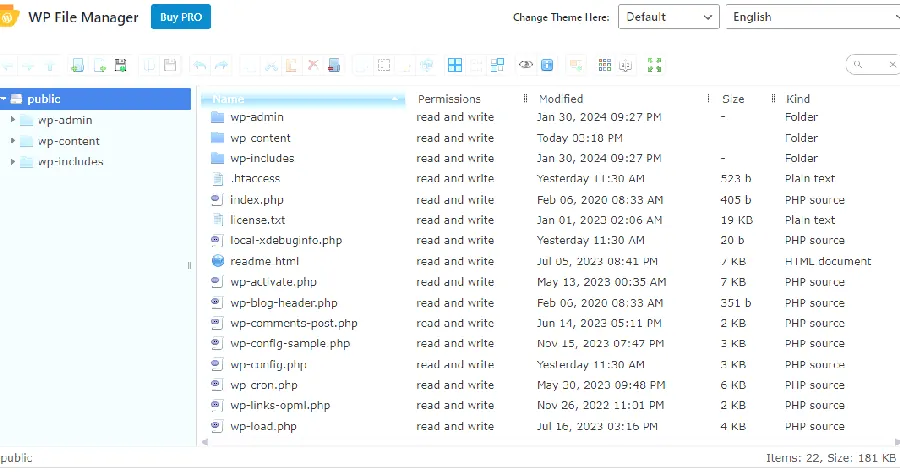The image size is (900, 472).
Task: Clear the search with the x button
Action: pyautogui.click(x=892, y=64)
